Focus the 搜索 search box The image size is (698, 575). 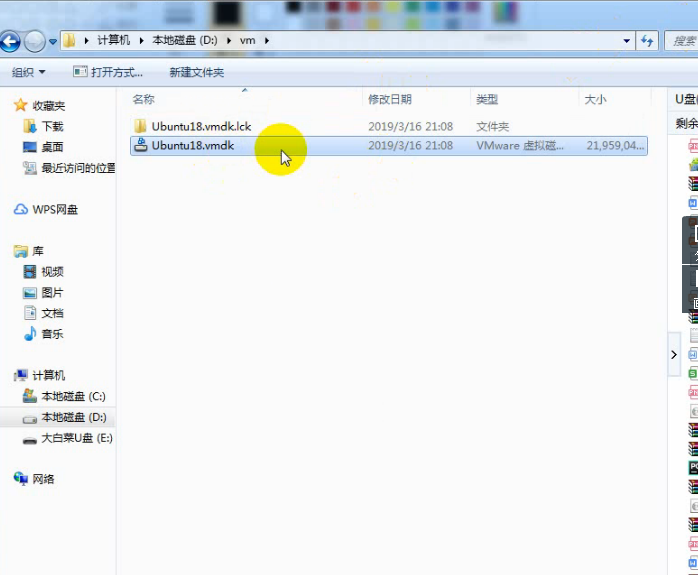682,41
